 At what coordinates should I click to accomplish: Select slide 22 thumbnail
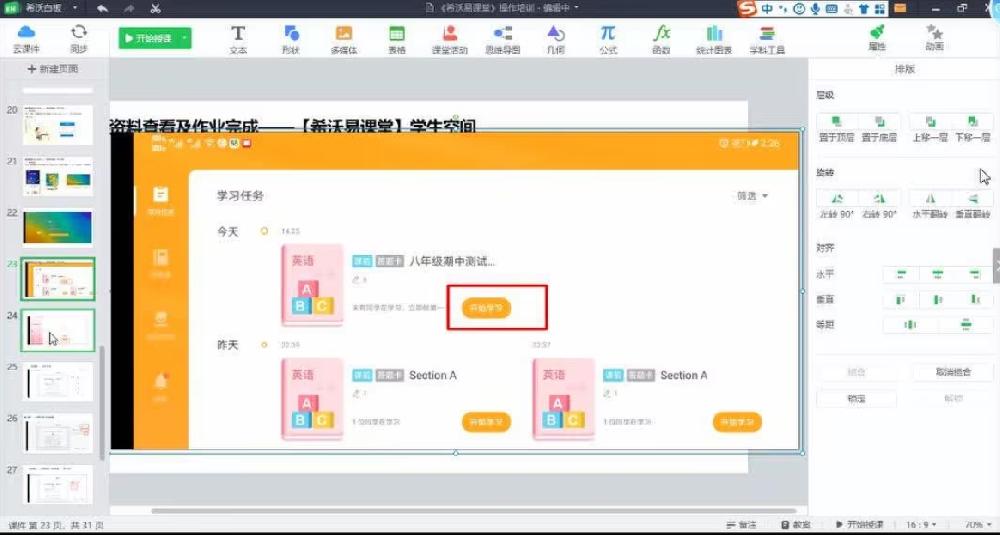click(x=58, y=228)
